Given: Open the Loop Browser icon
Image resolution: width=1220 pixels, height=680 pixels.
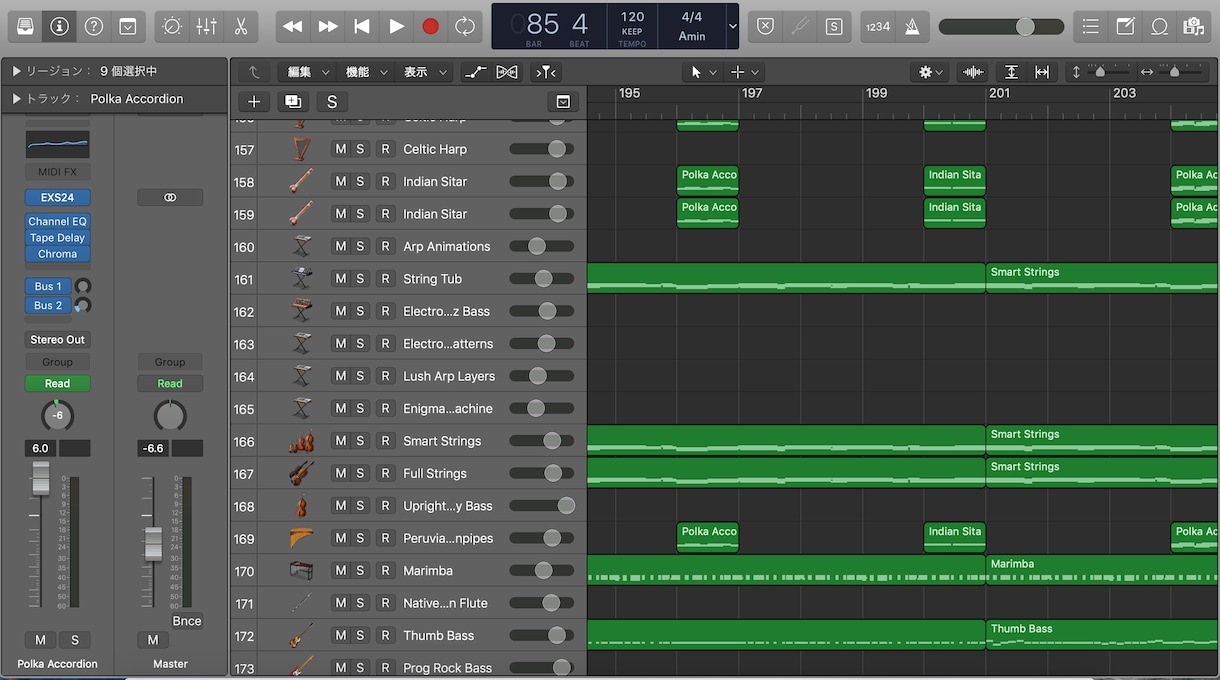Looking at the screenshot, I should (1159, 27).
